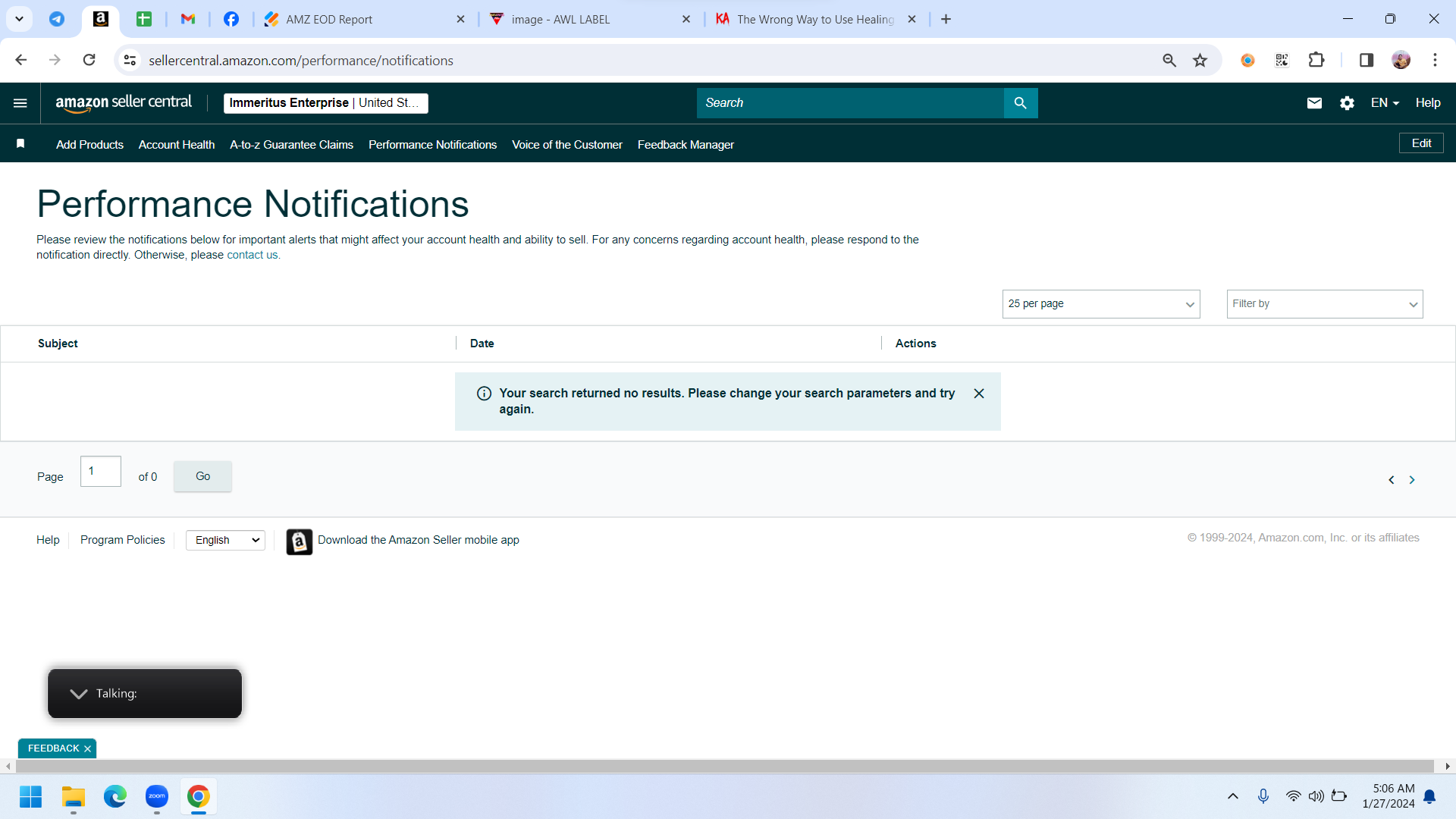The image size is (1456, 819).
Task: Open Account Health page
Action: coord(177,145)
